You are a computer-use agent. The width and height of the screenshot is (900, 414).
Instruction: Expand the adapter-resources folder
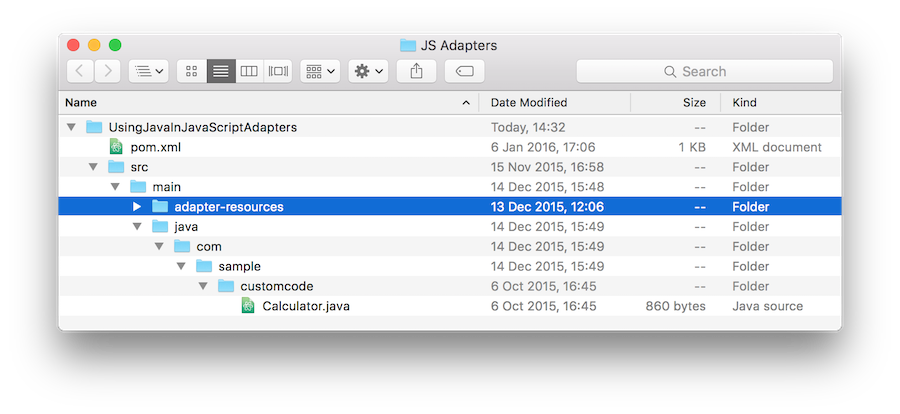(x=137, y=207)
